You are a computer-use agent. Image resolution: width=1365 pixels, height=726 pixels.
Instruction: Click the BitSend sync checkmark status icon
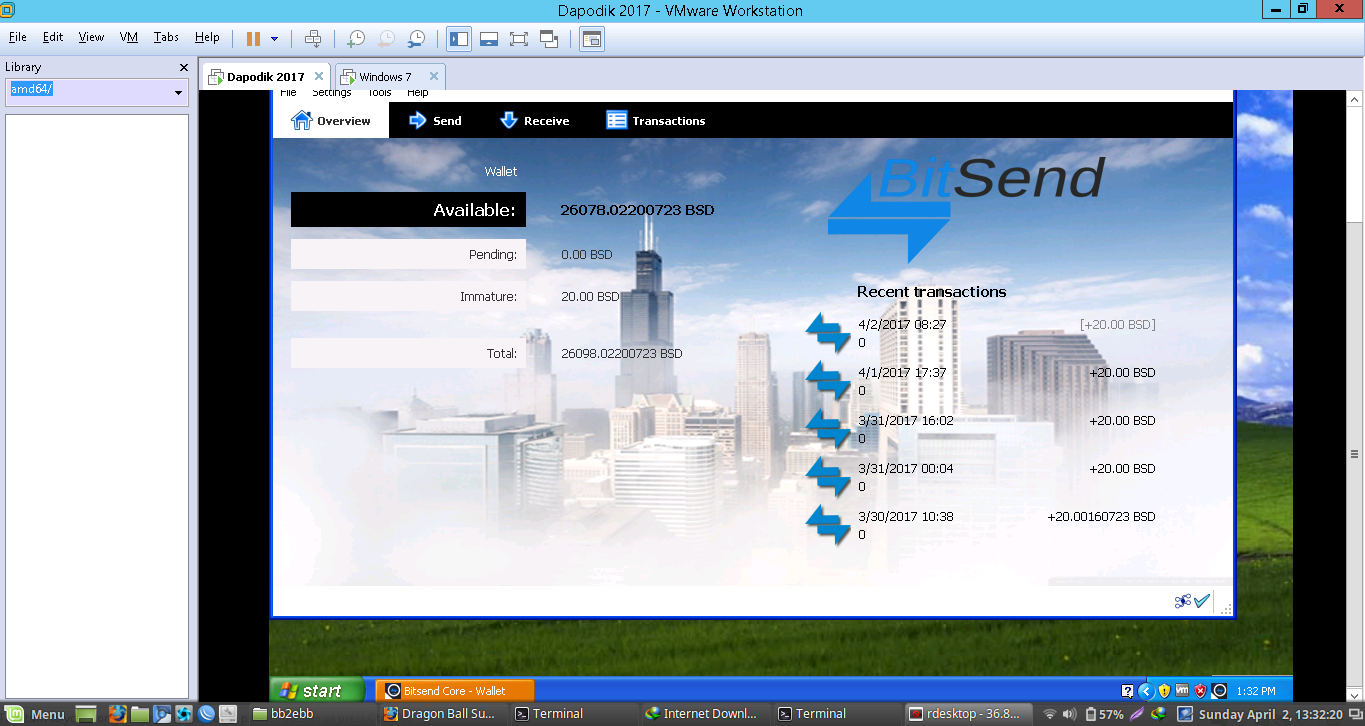(1202, 601)
